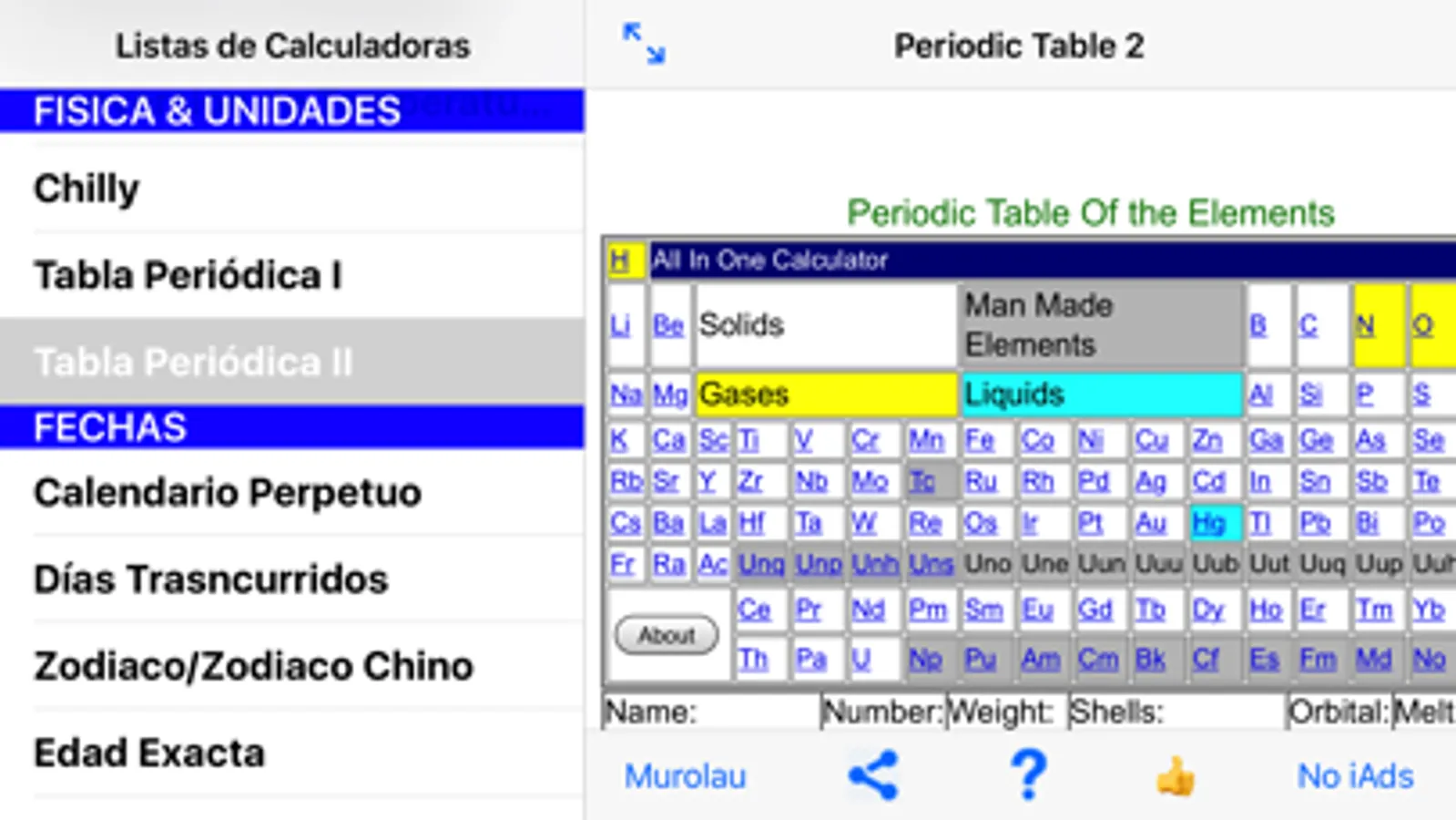Select the uranium U element
Image resolution: width=1456 pixels, height=820 pixels.
pyautogui.click(x=861, y=658)
